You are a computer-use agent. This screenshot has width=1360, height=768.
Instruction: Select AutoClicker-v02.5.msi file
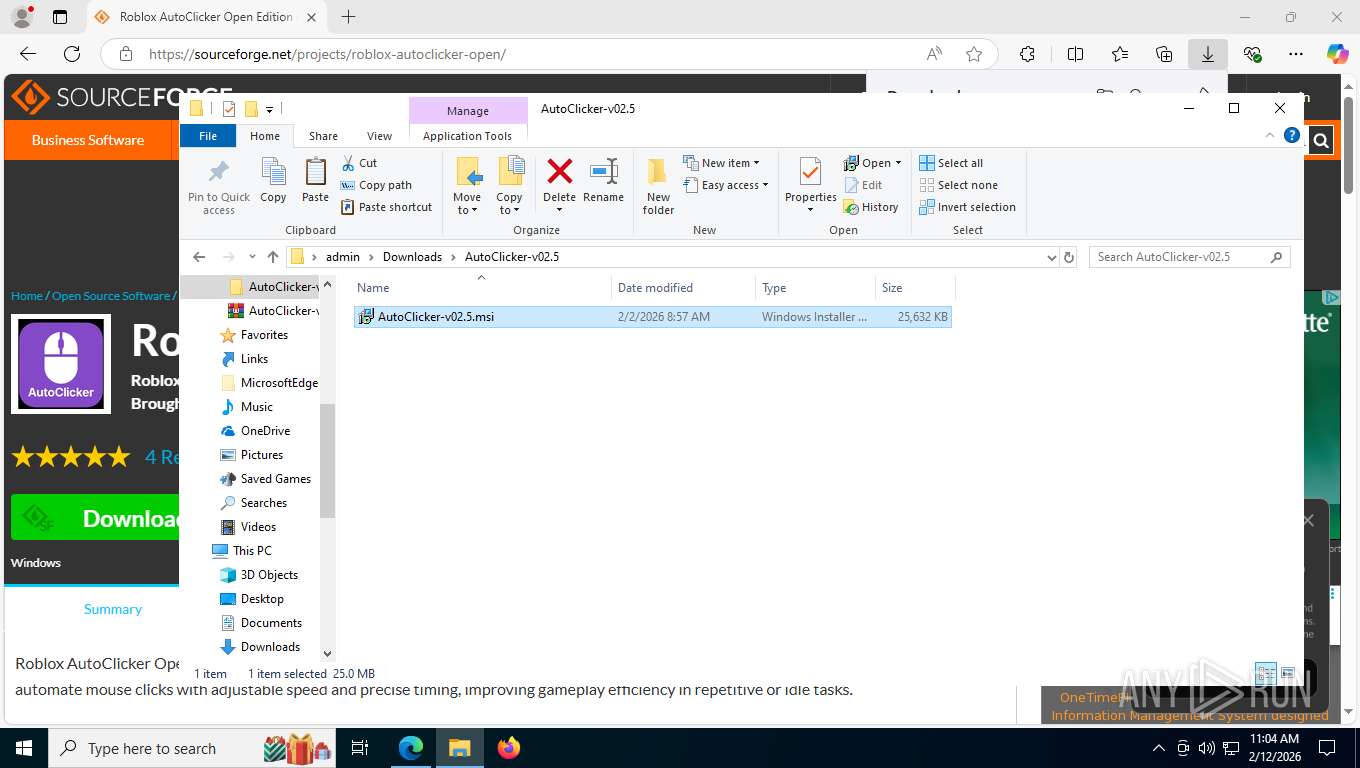point(652,317)
